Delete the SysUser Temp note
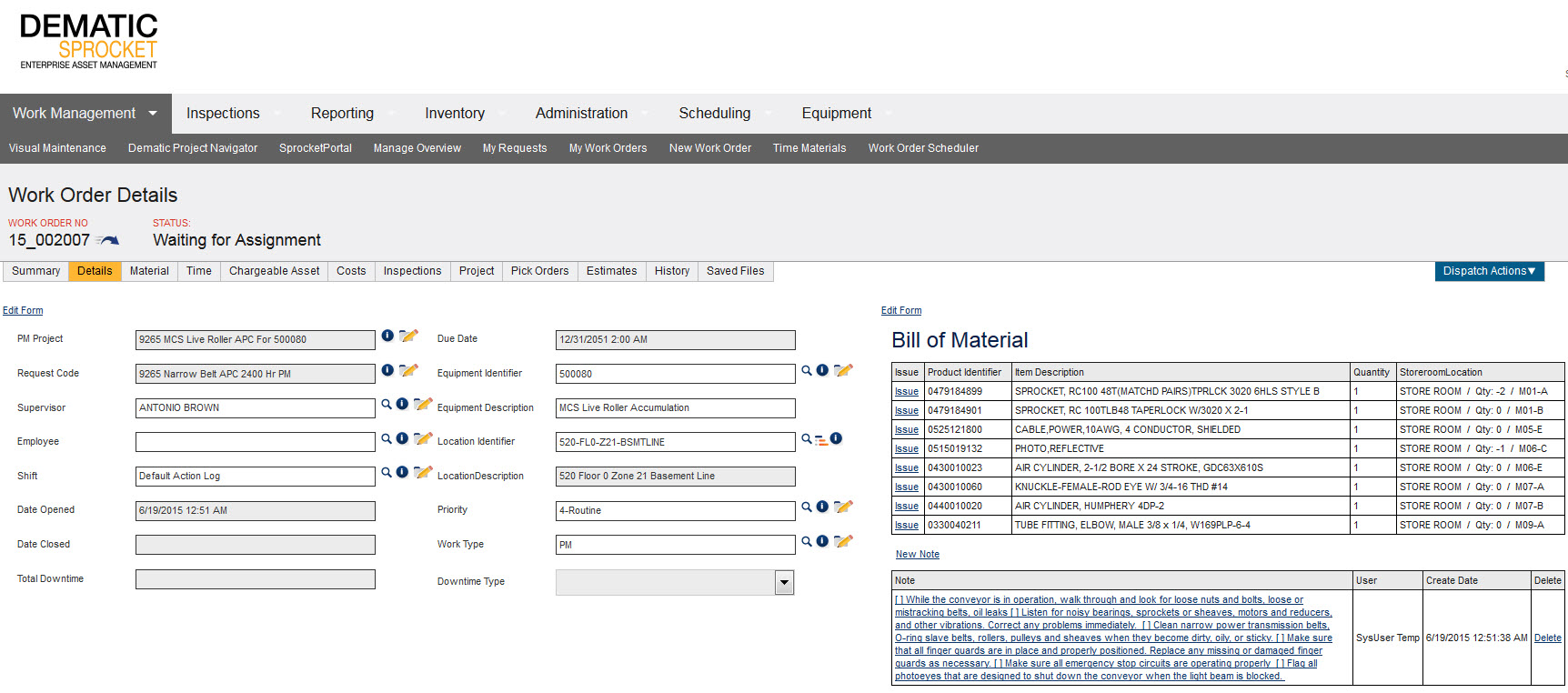 pyautogui.click(x=1548, y=638)
